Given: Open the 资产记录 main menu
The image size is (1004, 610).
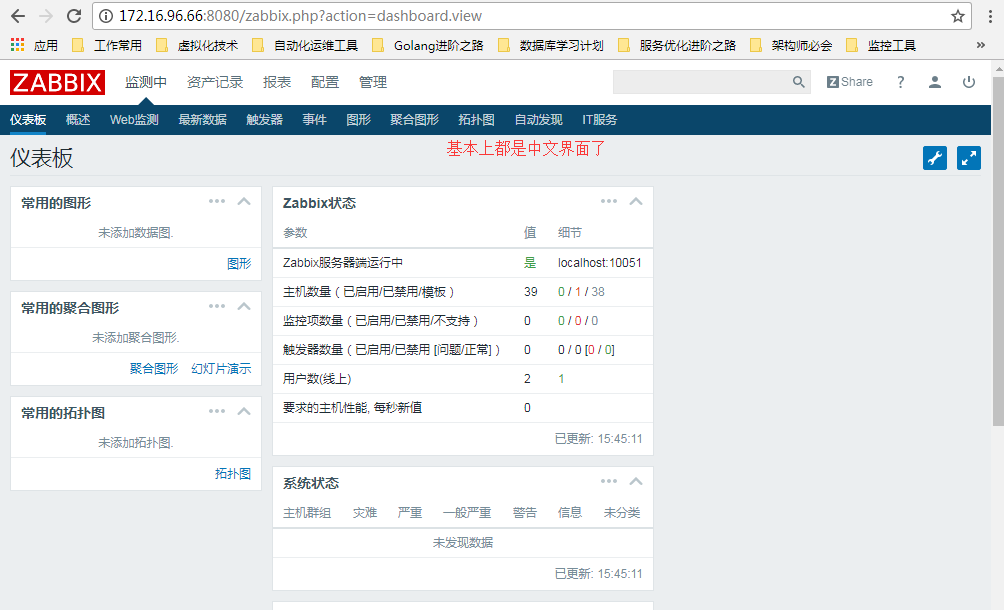Looking at the screenshot, I should (x=215, y=83).
